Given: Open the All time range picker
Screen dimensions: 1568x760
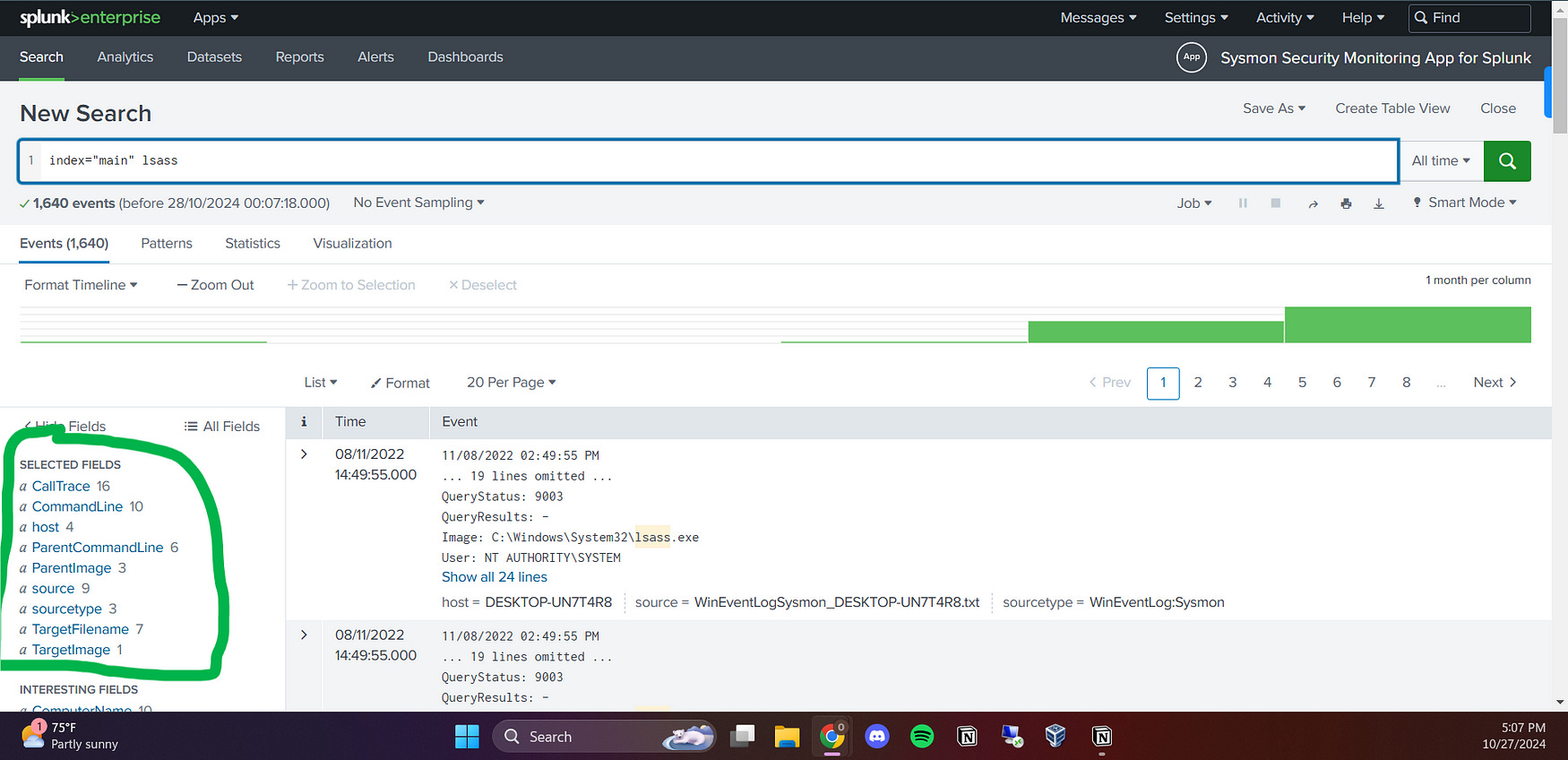Looking at the screenshot, I should (1441, 161).
